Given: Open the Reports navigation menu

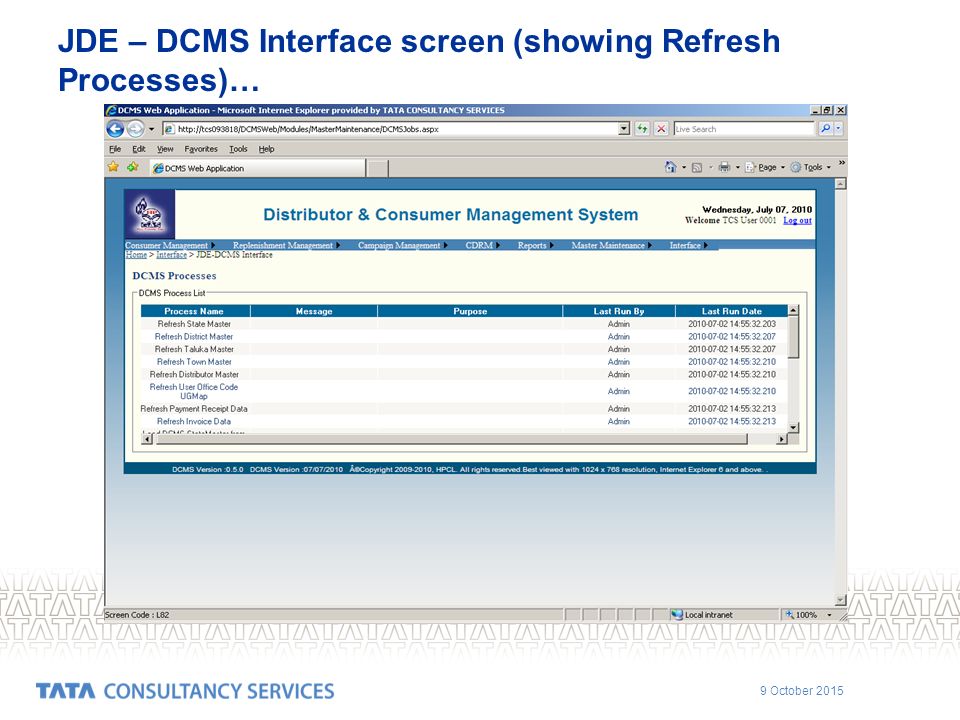Looking at the screenshot, I should coord(535,246).
